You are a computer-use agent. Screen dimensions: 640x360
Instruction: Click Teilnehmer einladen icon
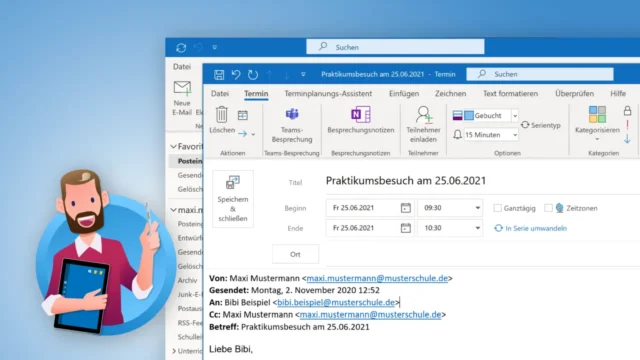point(424,114)
